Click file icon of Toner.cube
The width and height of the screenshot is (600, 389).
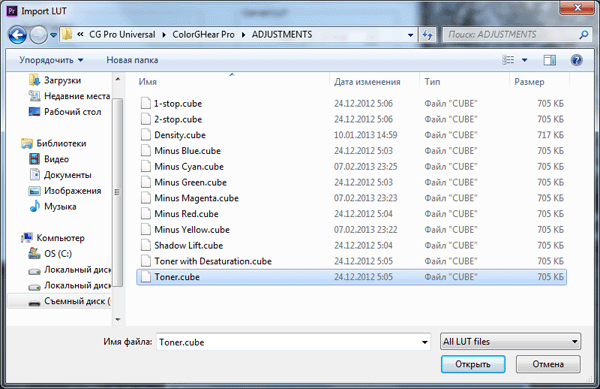(145, 277)
